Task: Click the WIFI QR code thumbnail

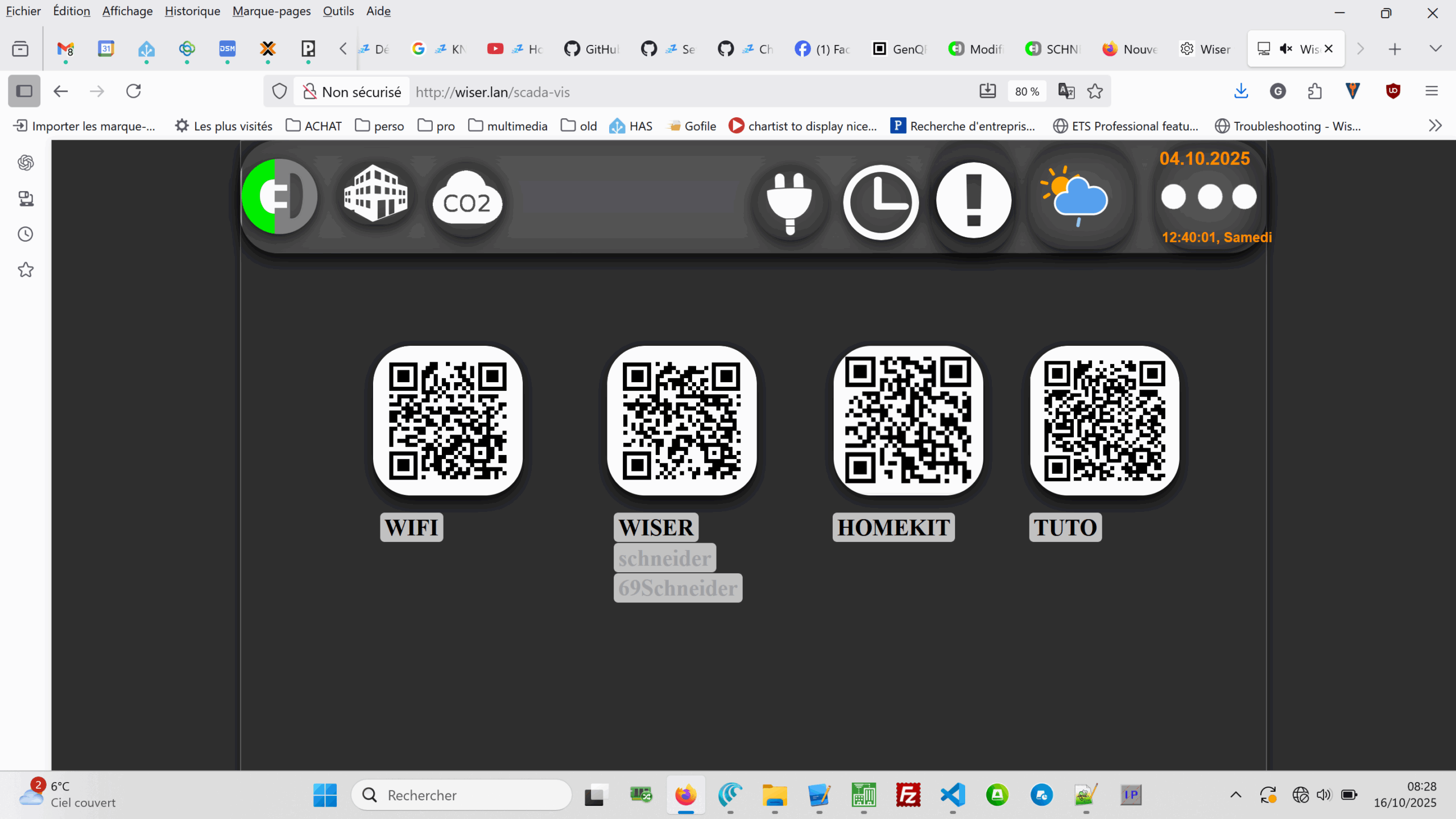Action: click(x=448, y=421)
